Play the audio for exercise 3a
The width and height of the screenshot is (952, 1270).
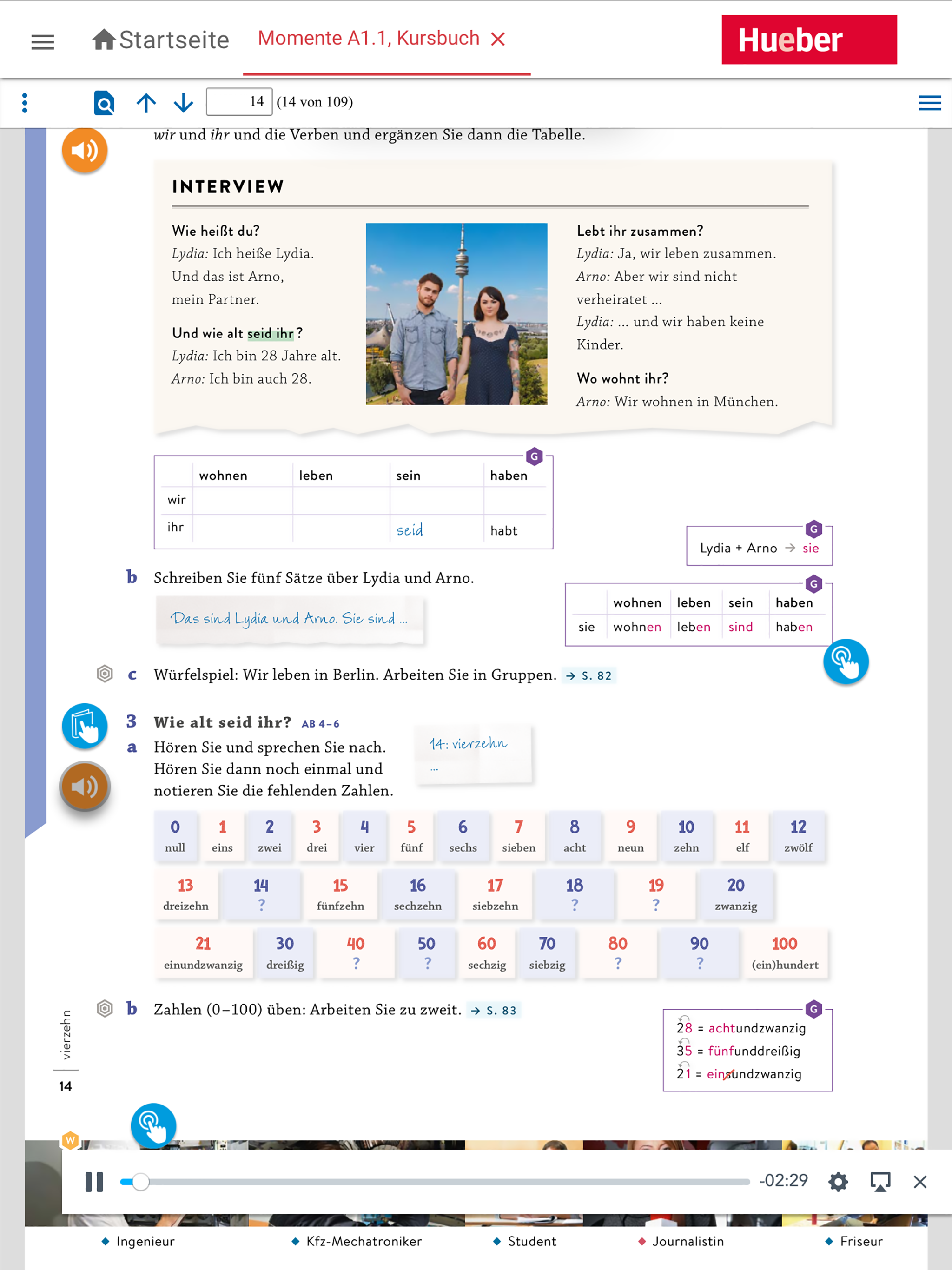coord(85,786)
